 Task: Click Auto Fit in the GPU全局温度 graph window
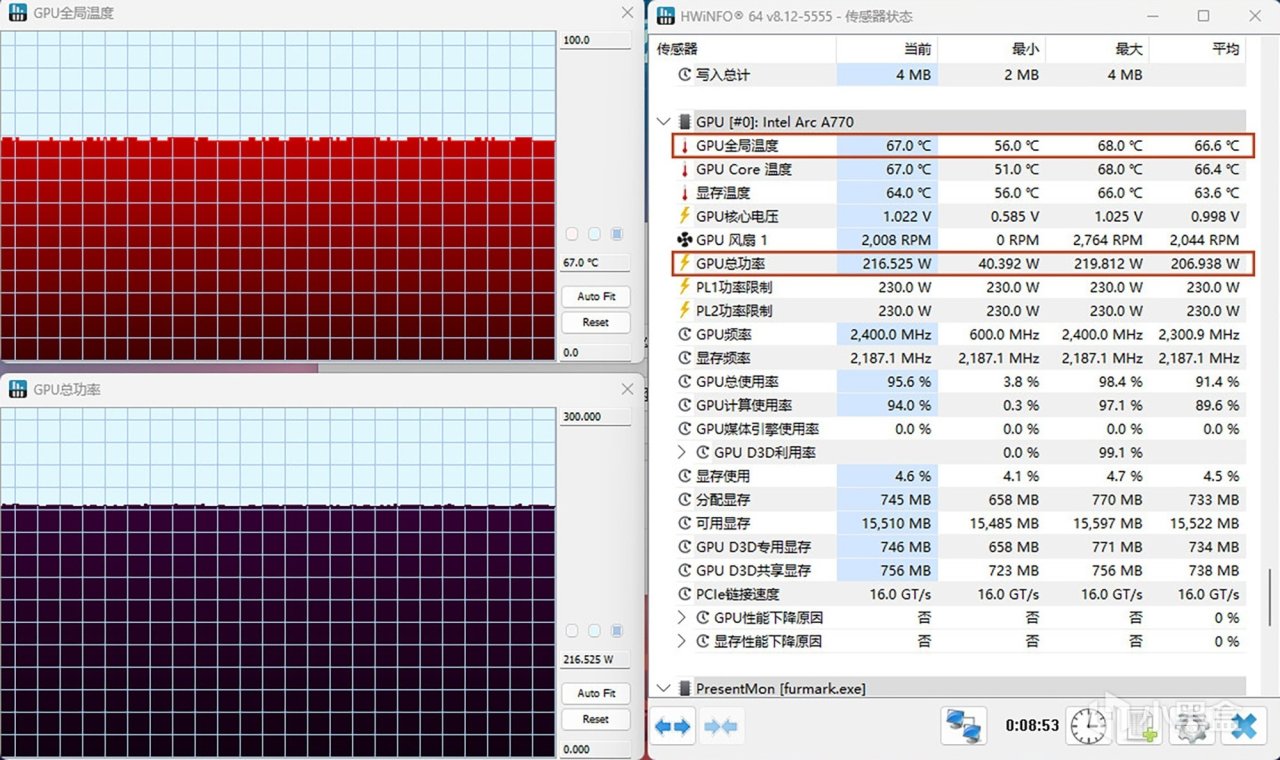point(596,297)
